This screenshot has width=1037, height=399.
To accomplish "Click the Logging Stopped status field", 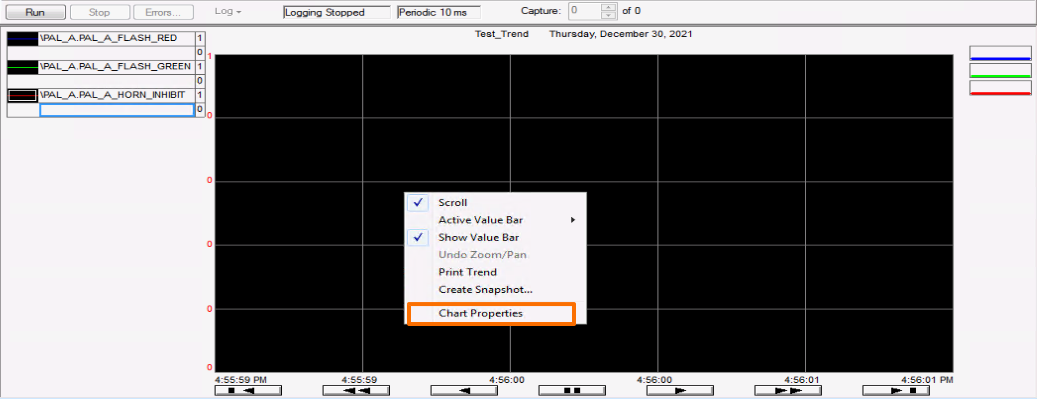I will click(337, 13).
